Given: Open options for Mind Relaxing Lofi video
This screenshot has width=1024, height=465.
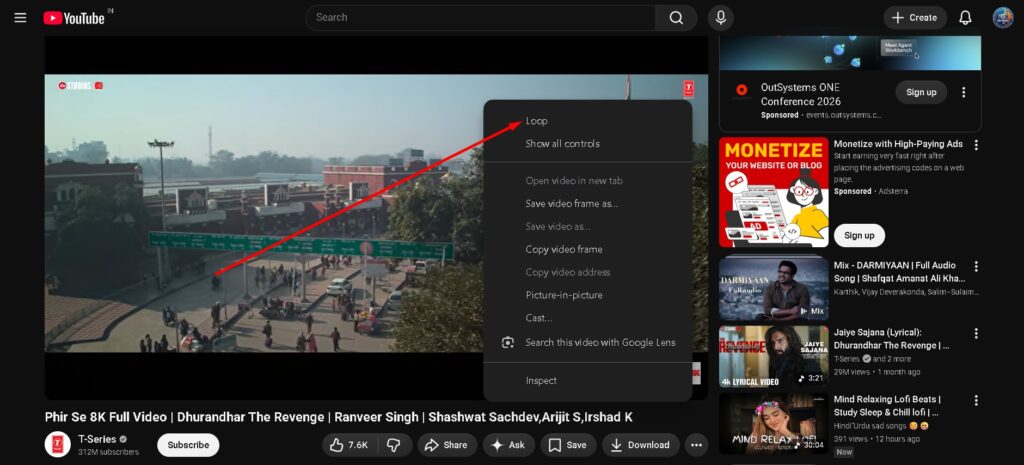Looking at the screenshot, I should [x=976, y=400].
